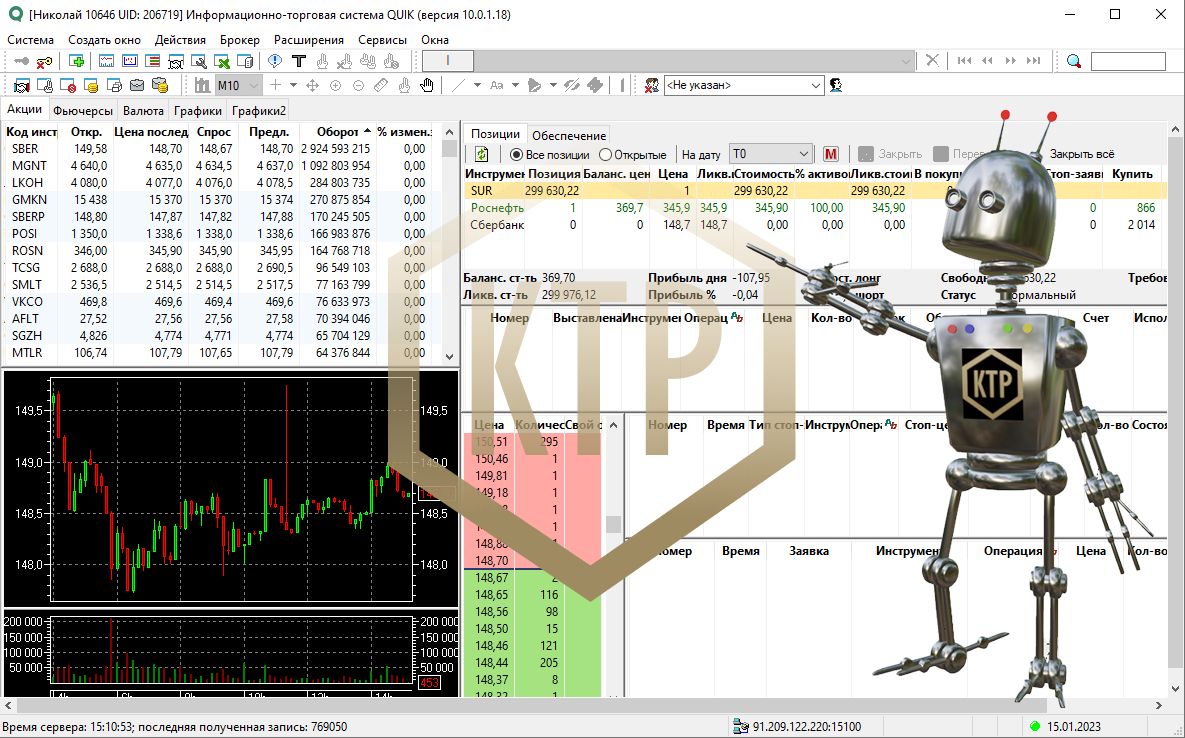Open the '<Не указан>' client code dropdown
The width and height of the screenshot is (1185, 738).
pyautogui.click(x=815, y=85)
